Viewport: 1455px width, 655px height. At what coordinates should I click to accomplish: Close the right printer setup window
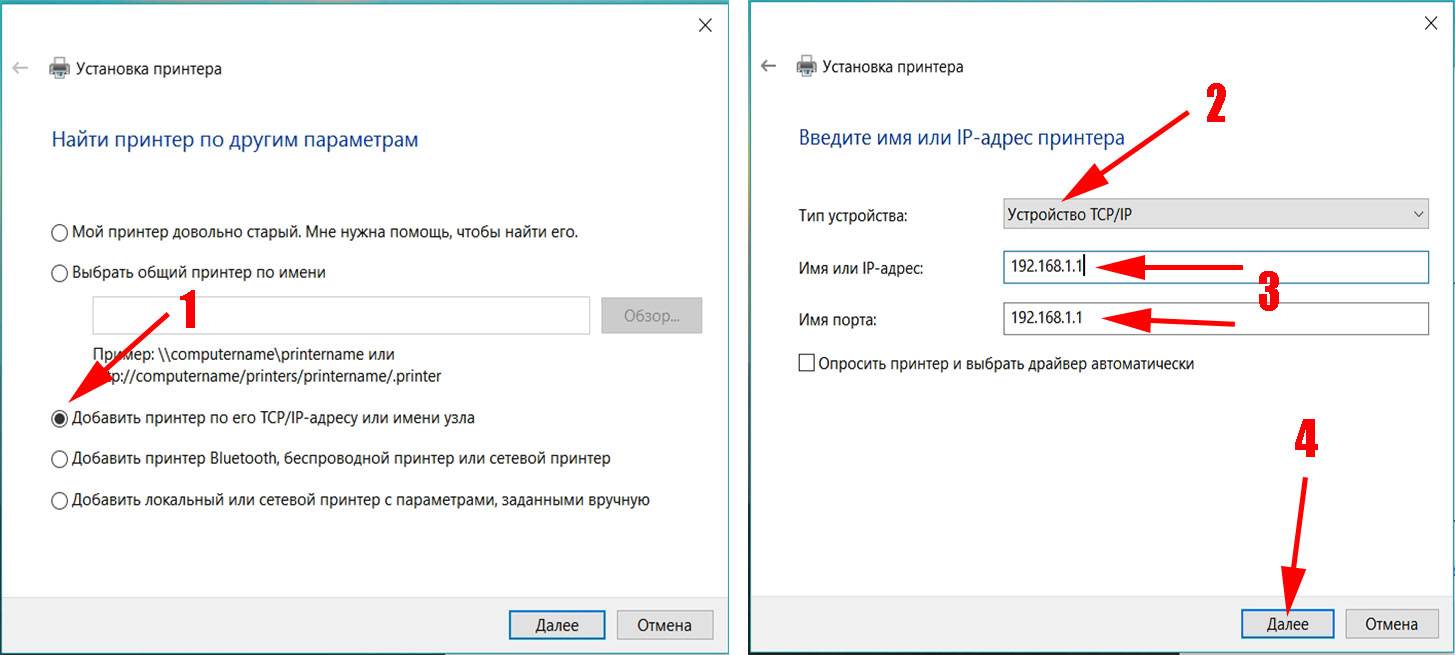pyautogui.click(x=1431, y=22)
